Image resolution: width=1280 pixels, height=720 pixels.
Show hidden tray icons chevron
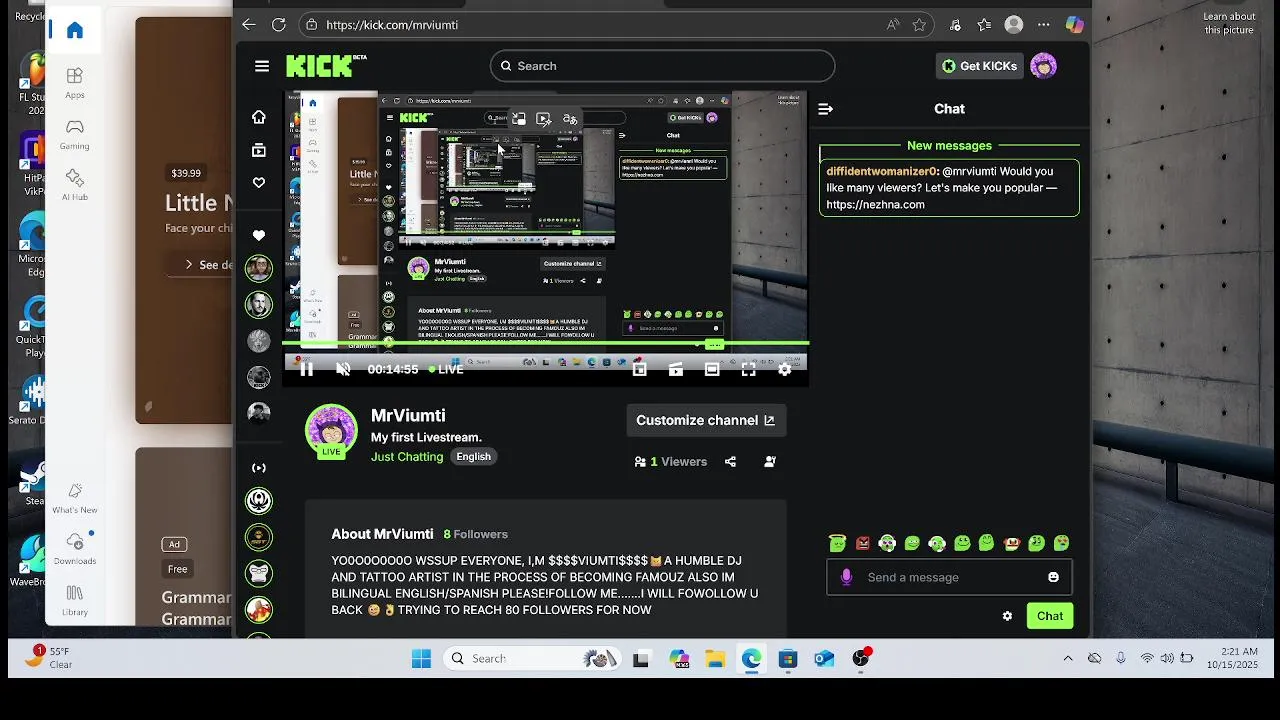1068,658
